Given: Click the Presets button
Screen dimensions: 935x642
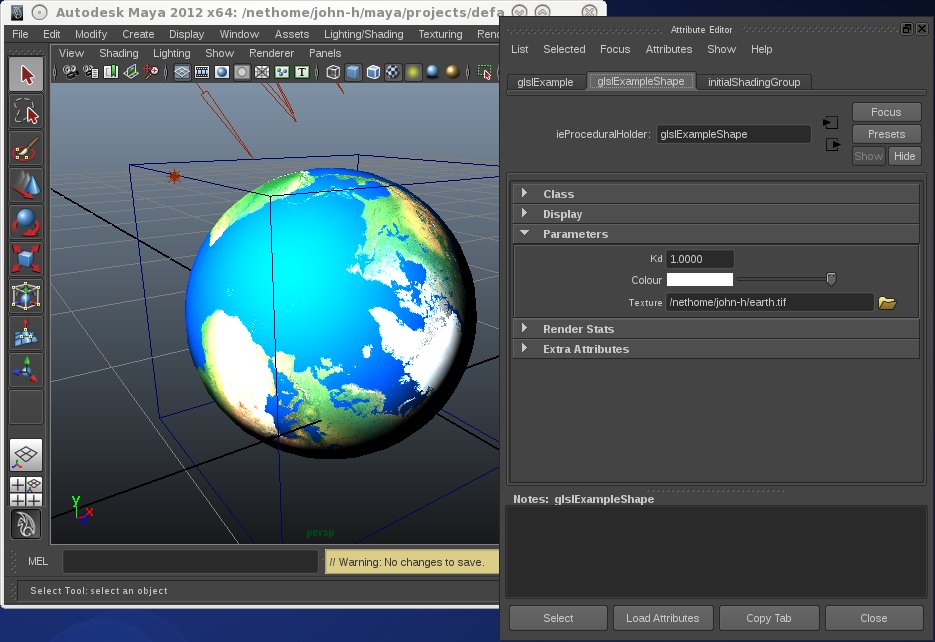Looking at the screenshot, I should [886, 134].
